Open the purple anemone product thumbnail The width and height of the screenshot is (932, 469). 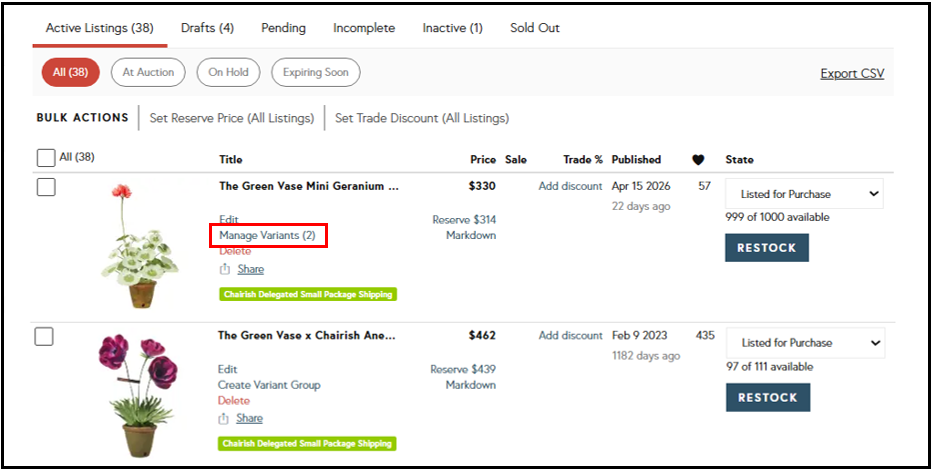(x=138, y=395)
